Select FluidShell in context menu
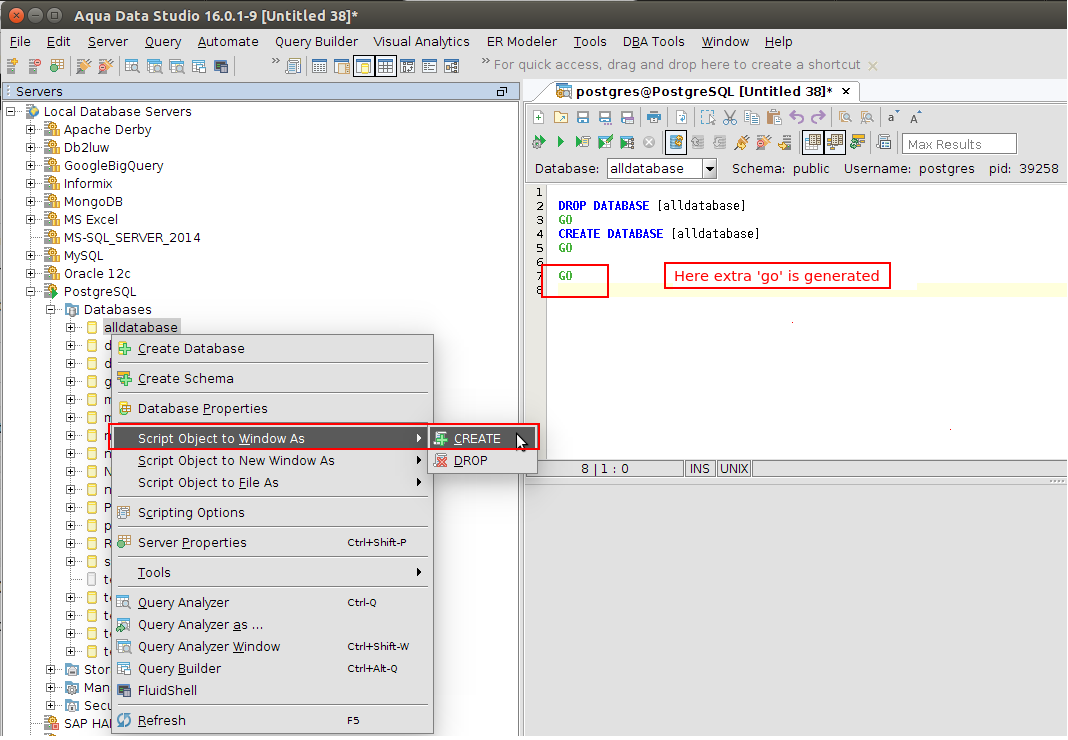The width and height of the screenshot is (1068, 740). coord(272,690)
